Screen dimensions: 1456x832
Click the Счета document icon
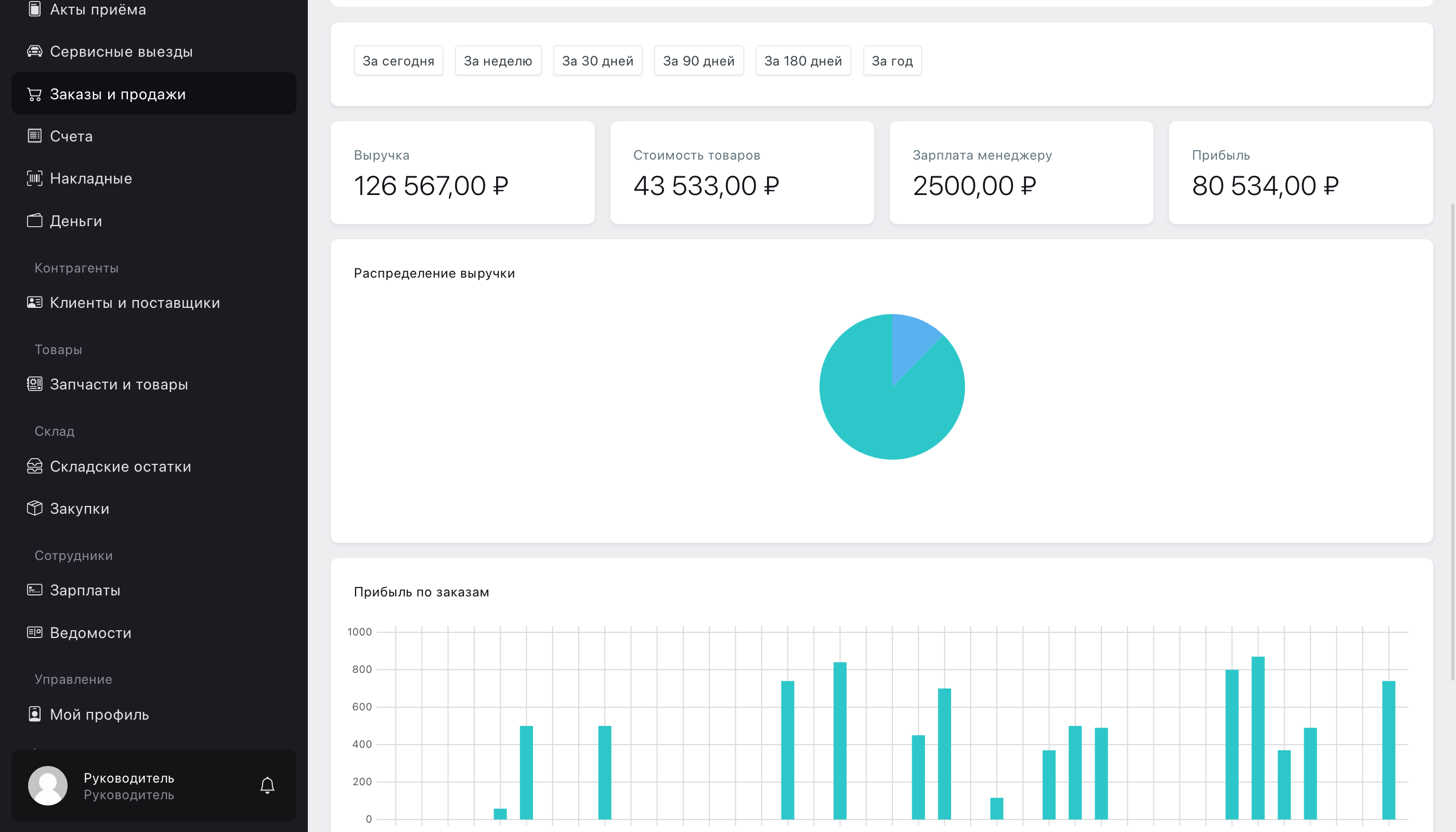34,136
